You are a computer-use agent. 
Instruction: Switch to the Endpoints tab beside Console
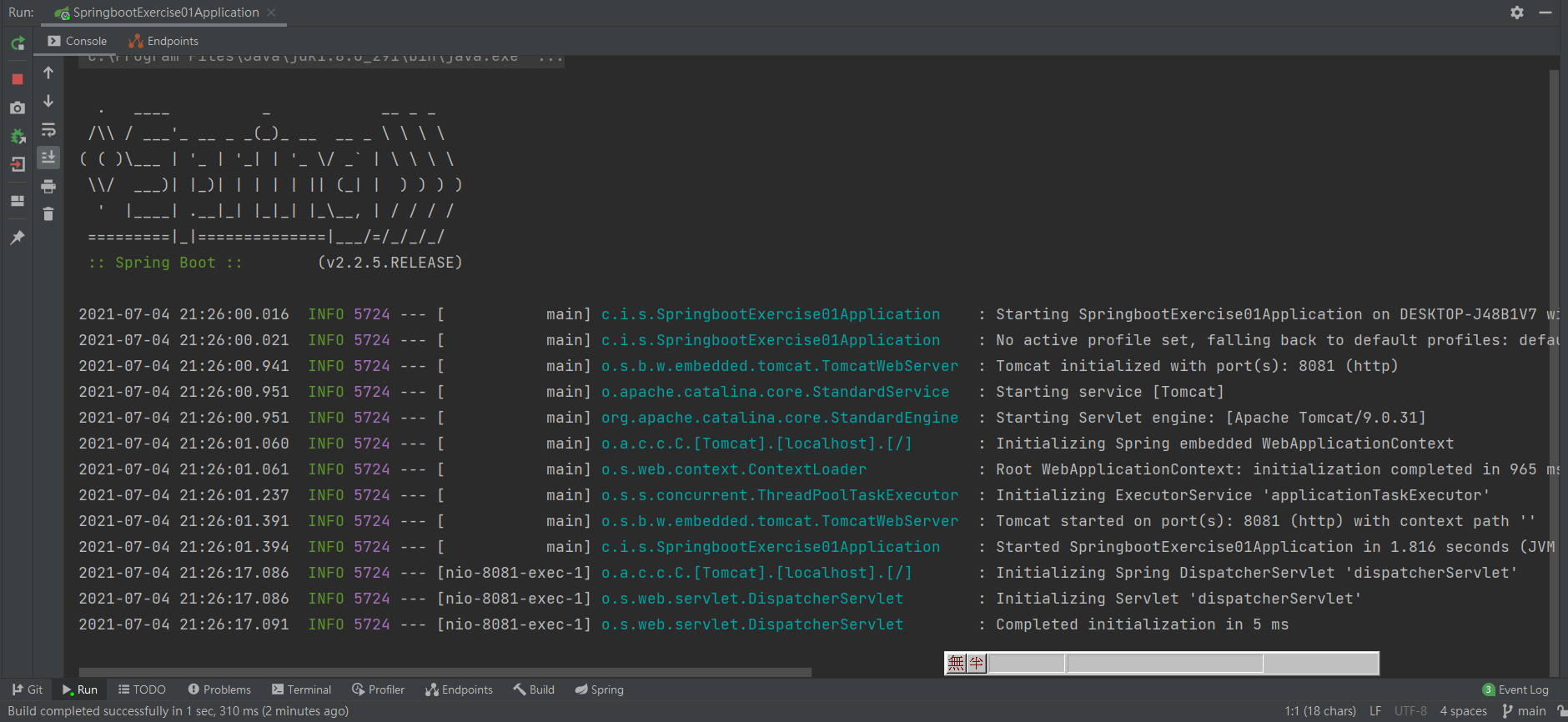(163, 41)
